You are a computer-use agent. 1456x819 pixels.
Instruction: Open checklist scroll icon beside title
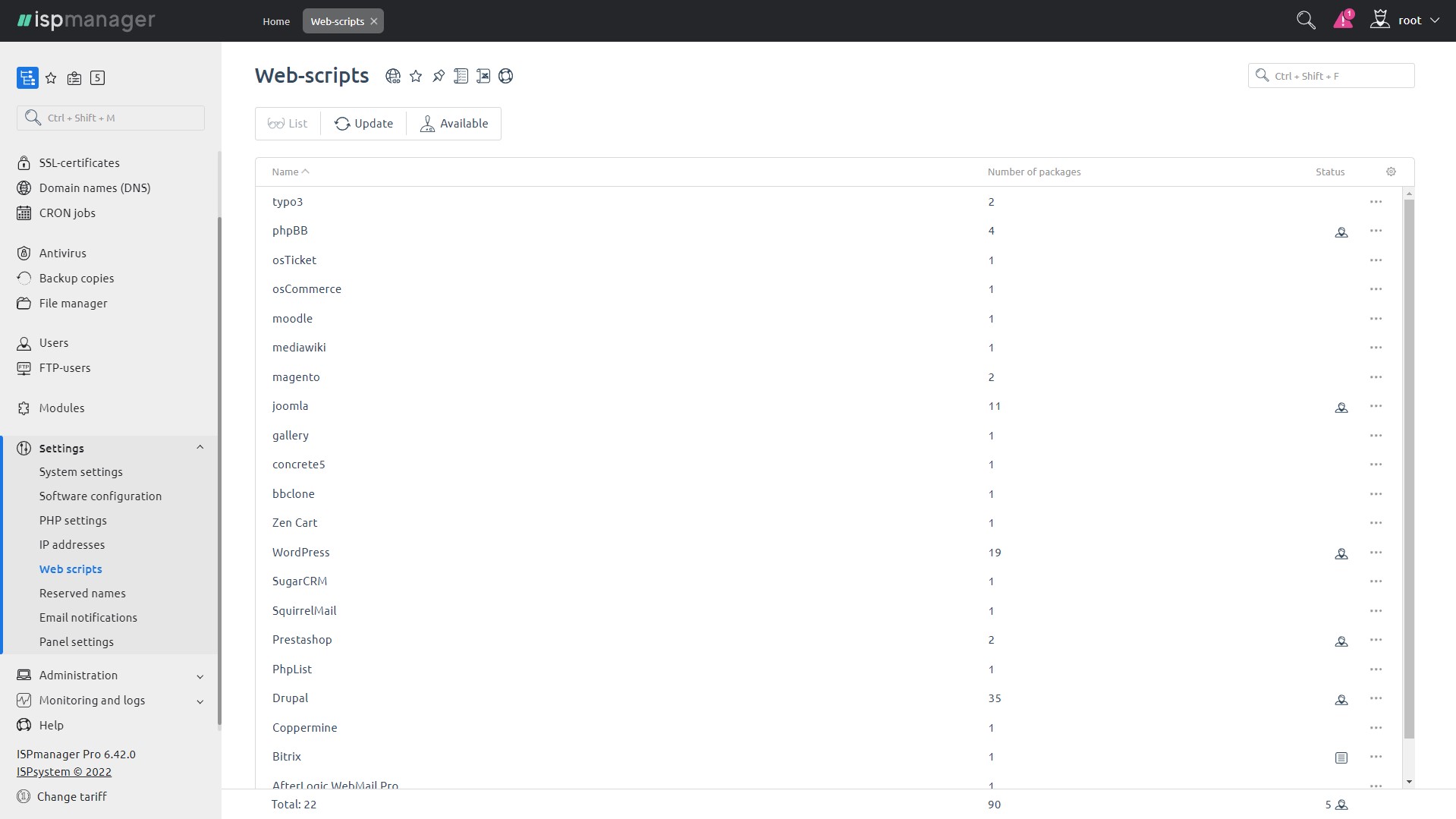tap(461, 76)
